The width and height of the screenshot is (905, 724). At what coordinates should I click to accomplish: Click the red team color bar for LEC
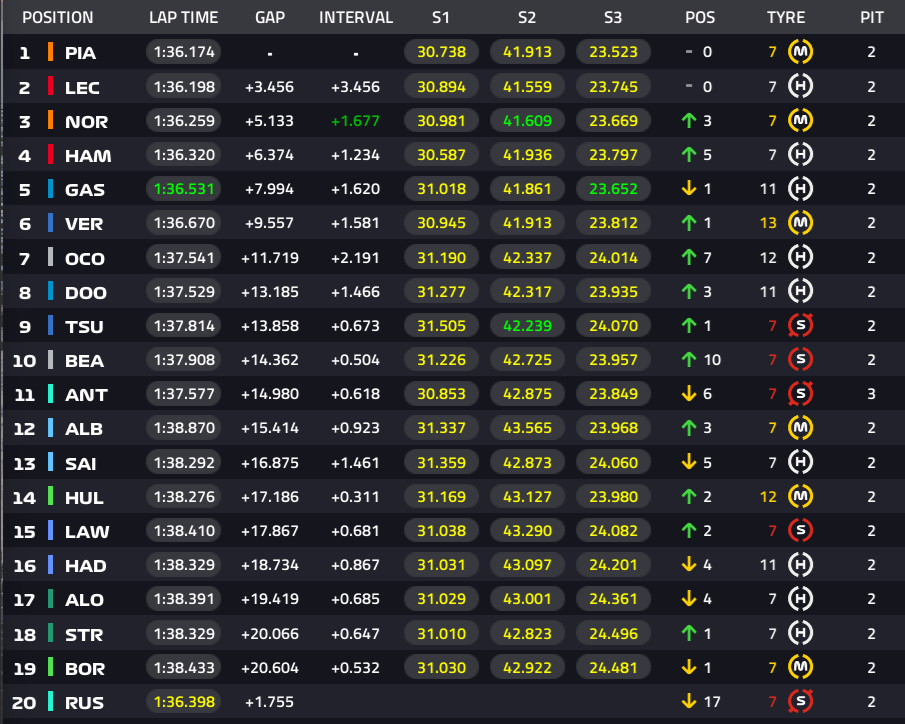(x=51, y=86)
